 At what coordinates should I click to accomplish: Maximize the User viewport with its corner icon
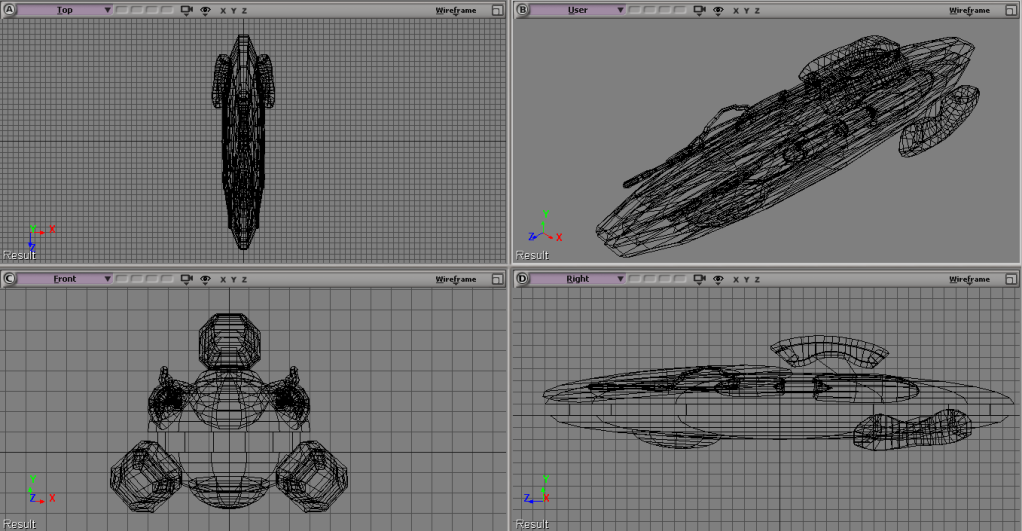pos(1010,10)
